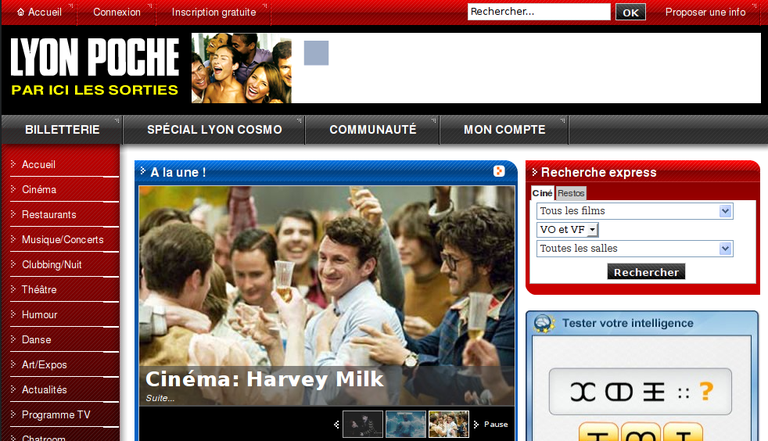Open the BILLETTERIE menu
This screenshot has height=441, width=768.
click(62, 130)
